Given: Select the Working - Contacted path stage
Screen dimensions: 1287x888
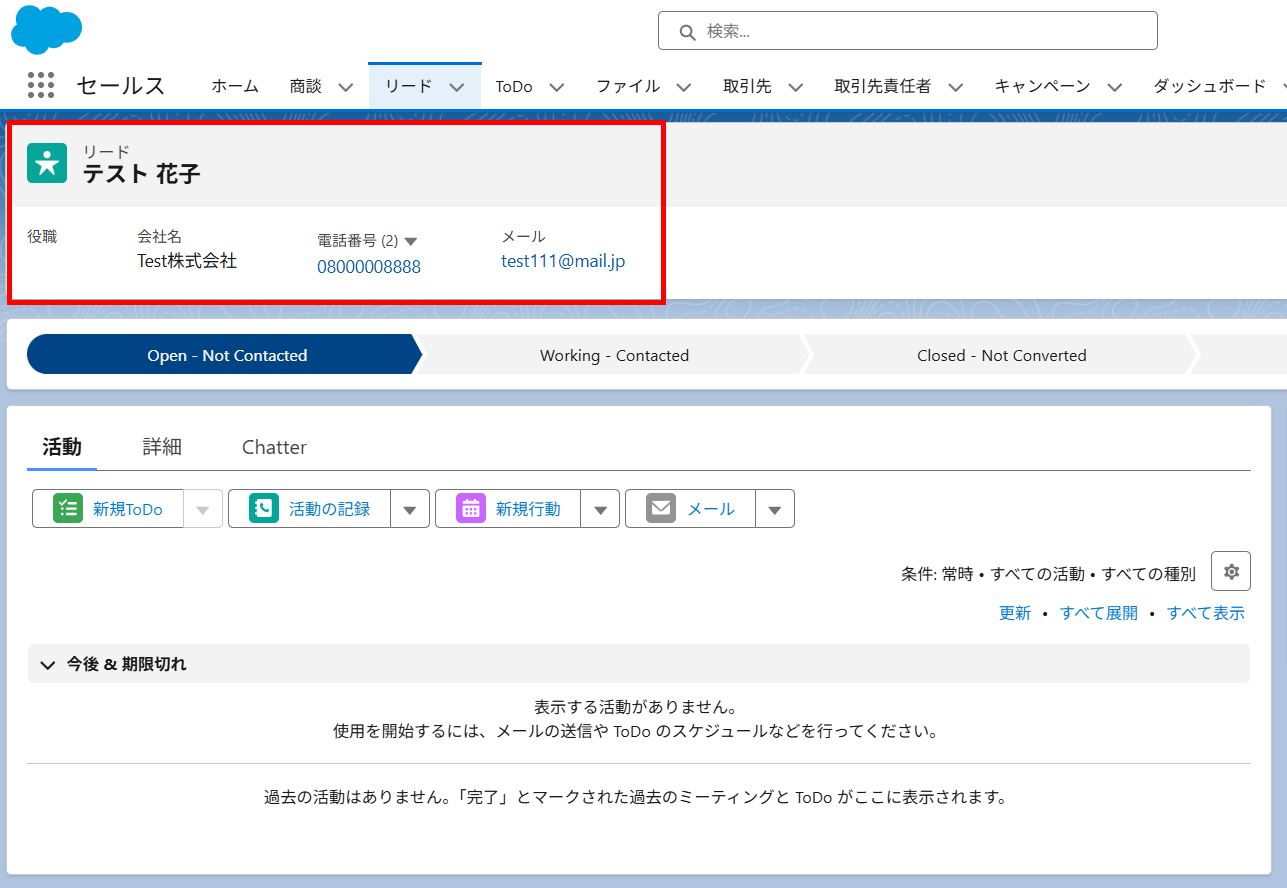Looking at the screenshot, I should tap(614, 355).
